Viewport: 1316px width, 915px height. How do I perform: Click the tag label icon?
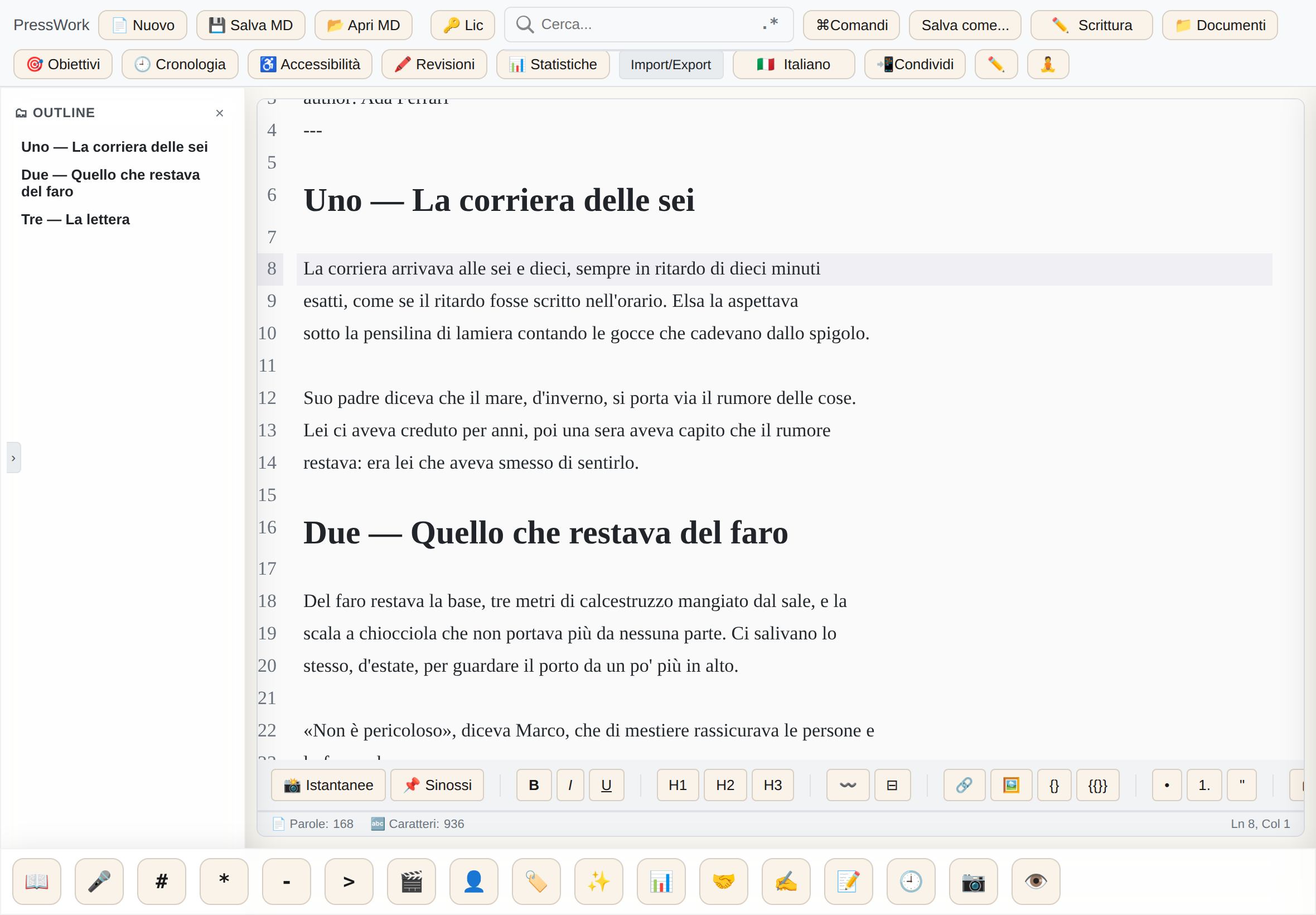[x=536, y=881]
